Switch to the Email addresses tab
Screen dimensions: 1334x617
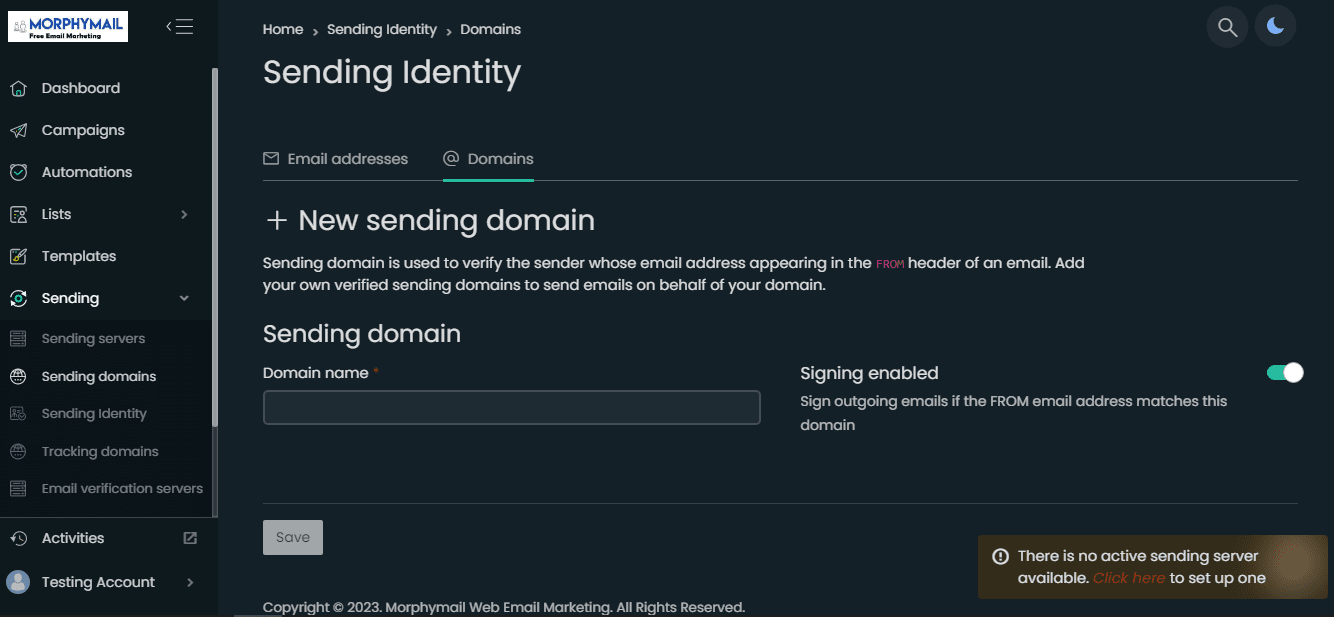click(336, 159)
